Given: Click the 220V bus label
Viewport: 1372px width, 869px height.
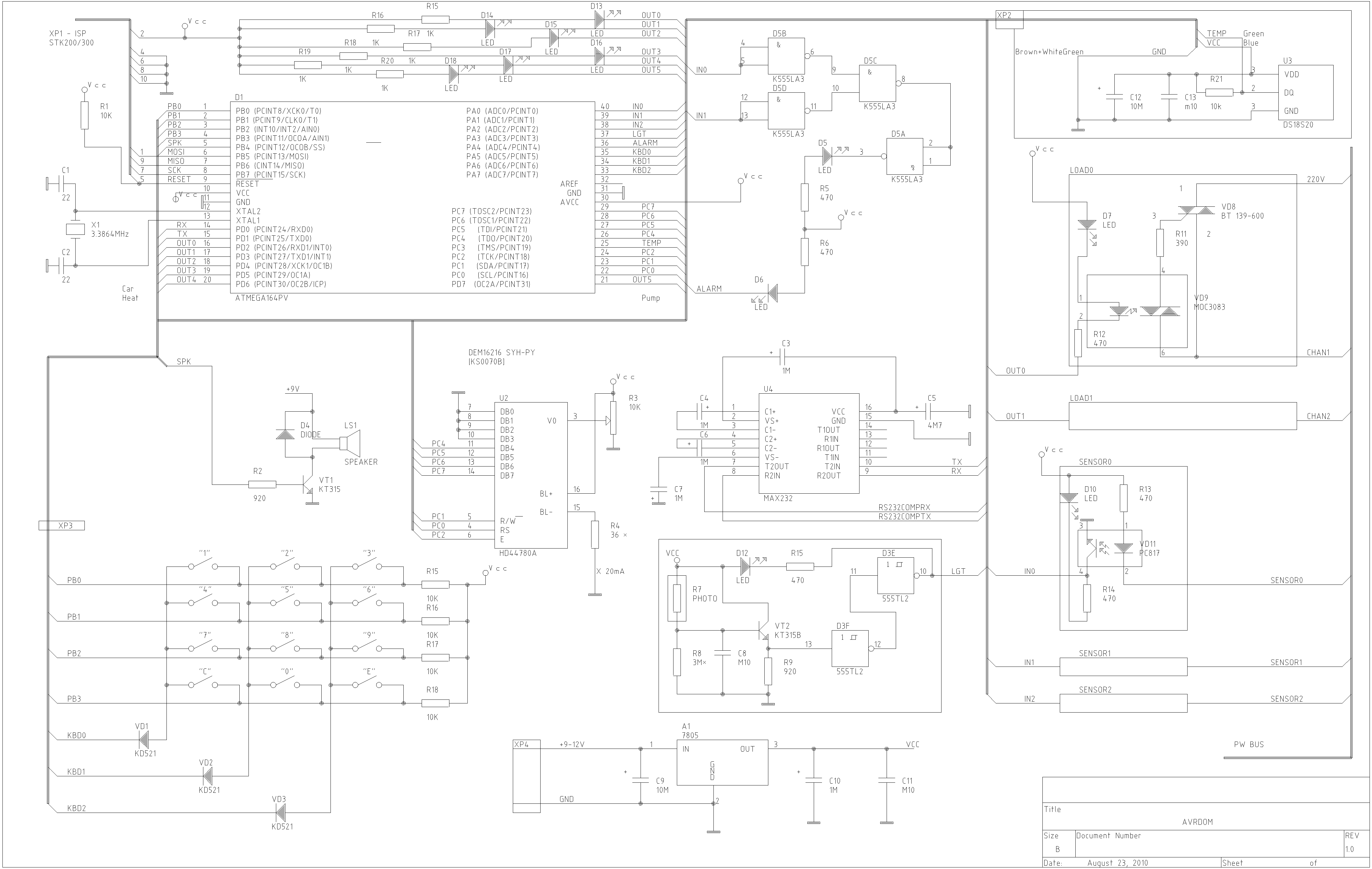Looking at the screenshot, I should tap(1316, 180).
